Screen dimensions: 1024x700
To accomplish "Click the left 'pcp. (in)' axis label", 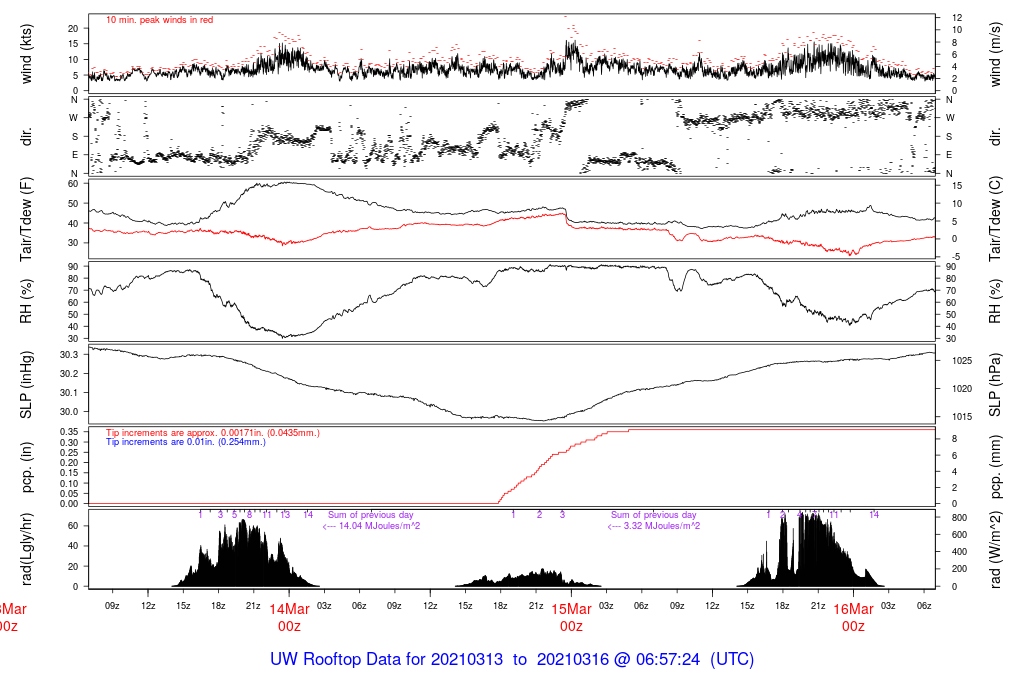I will (26, 468).
